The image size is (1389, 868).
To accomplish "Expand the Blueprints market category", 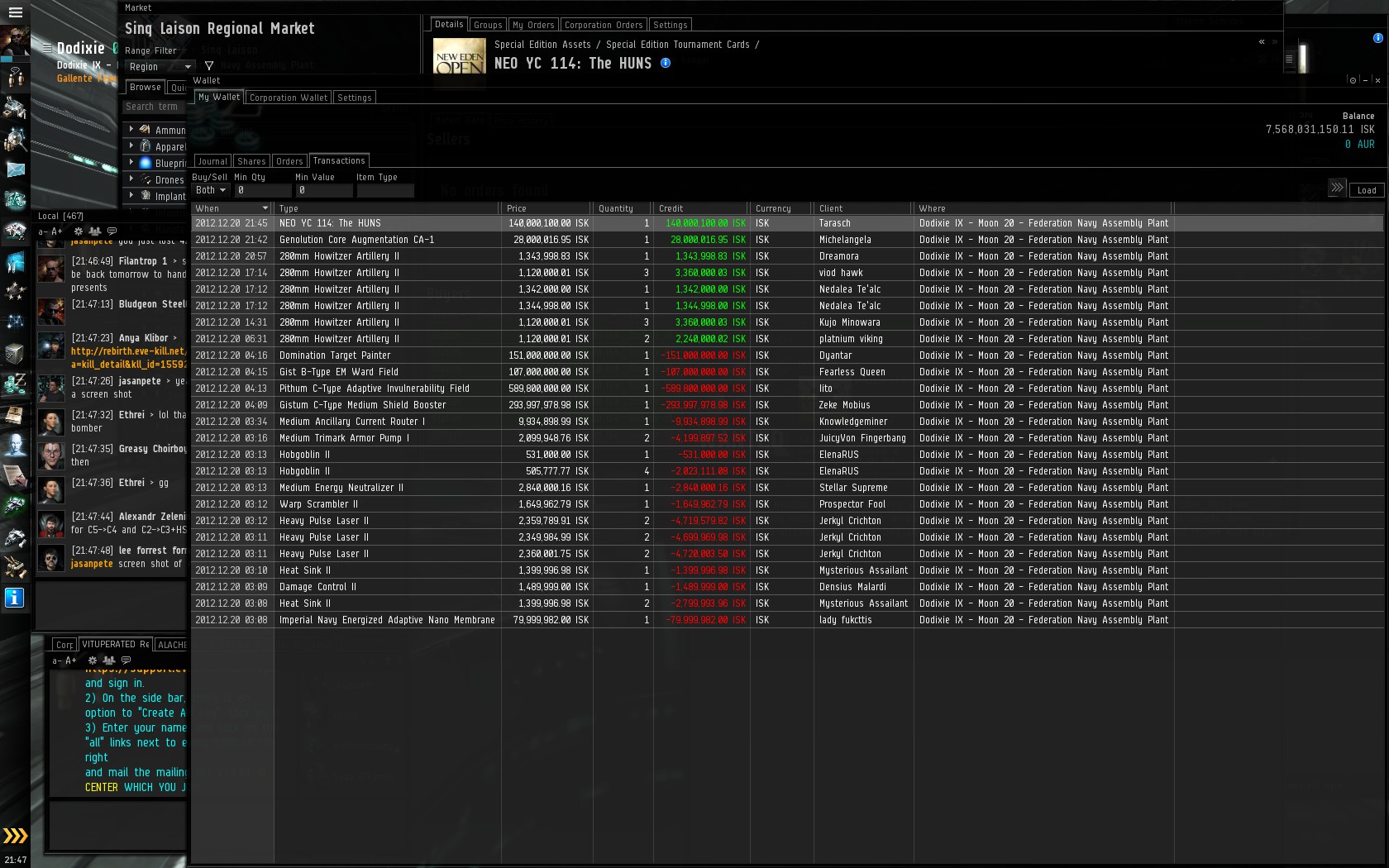I will point(131,162).
